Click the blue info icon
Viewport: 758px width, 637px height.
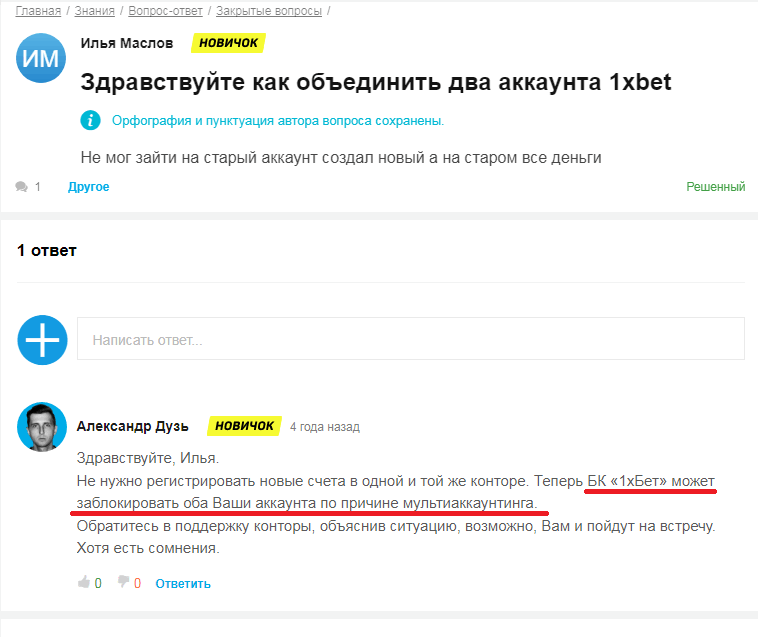click(91, 120)
